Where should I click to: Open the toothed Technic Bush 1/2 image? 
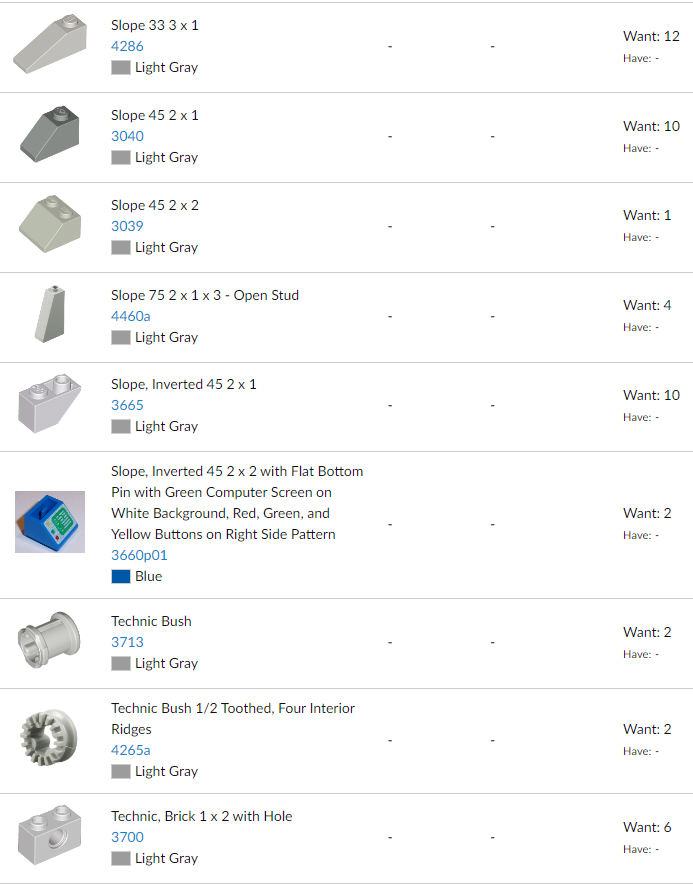50,739
